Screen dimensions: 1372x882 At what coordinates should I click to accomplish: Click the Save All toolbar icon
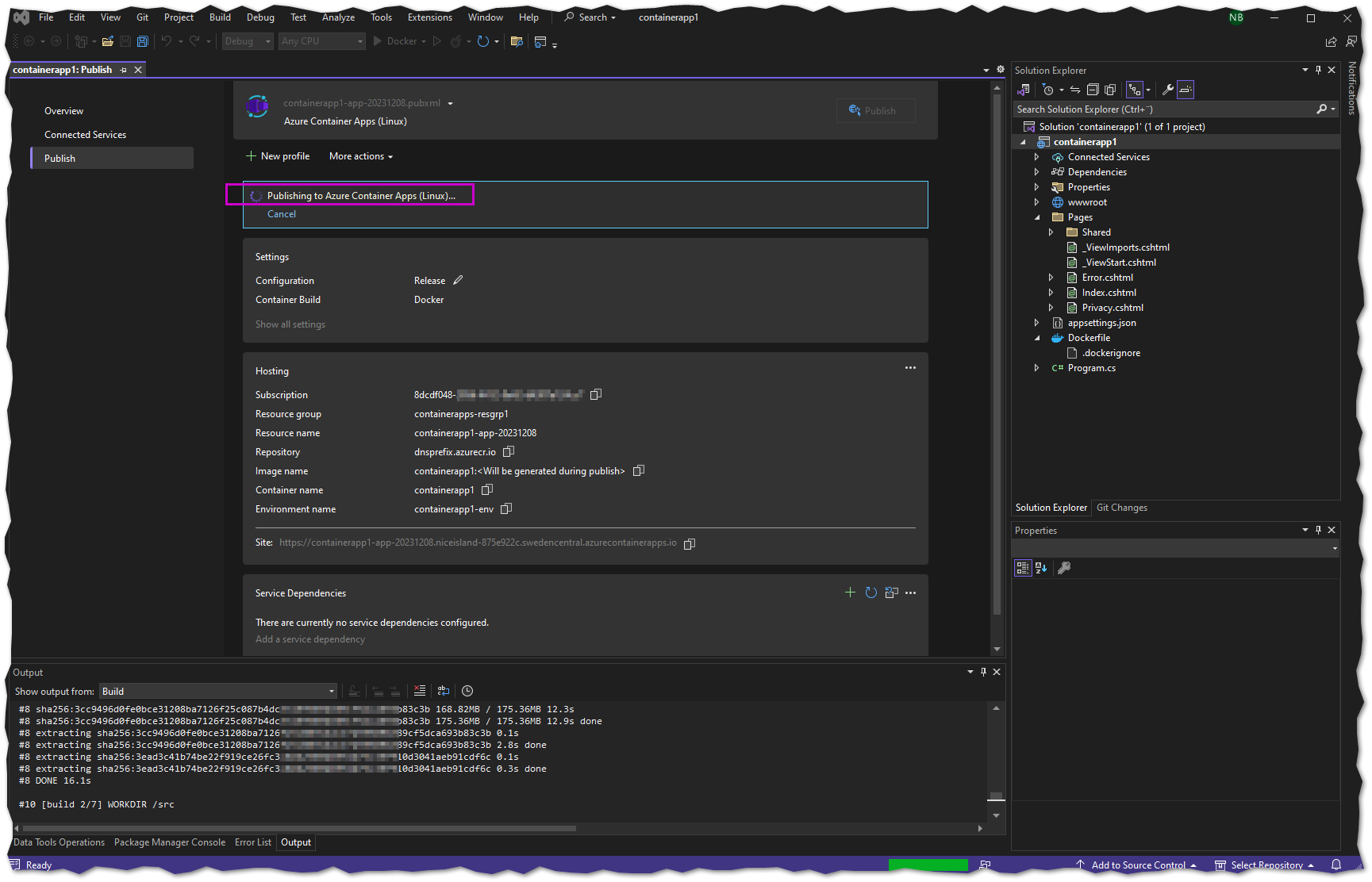click(143, 41)
